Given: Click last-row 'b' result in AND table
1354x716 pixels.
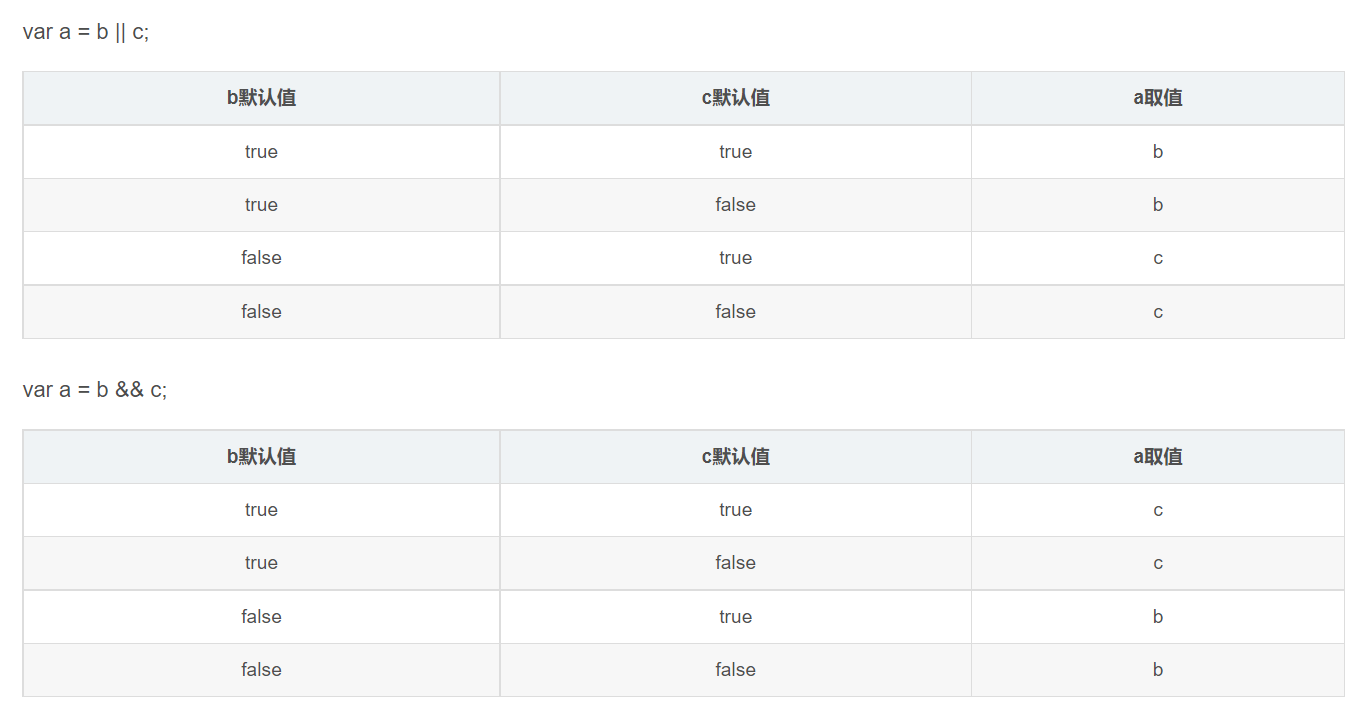Looking at the screenshot, I should [1158, 670].
